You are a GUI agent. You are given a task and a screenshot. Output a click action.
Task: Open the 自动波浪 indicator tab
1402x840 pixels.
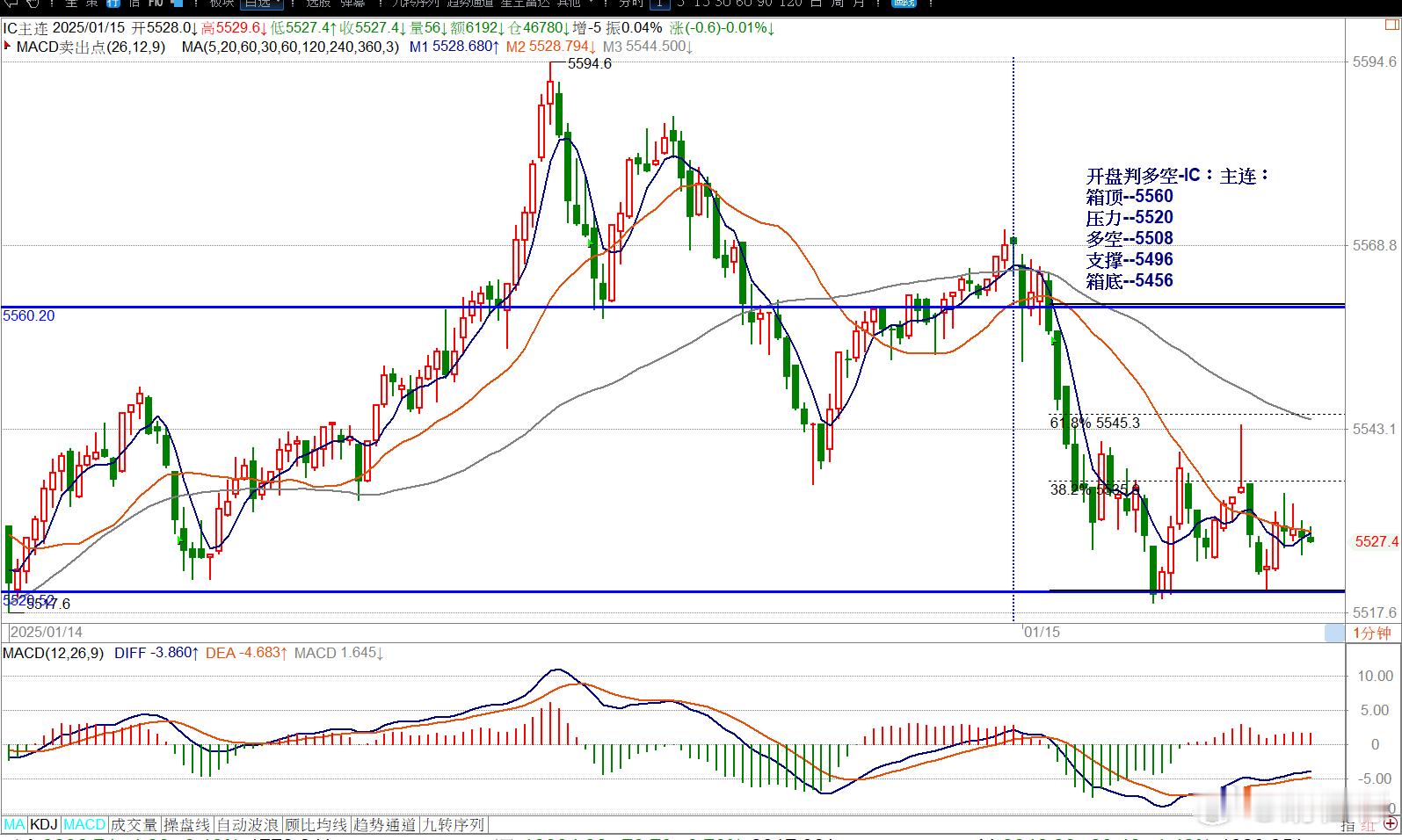(248, 825)
